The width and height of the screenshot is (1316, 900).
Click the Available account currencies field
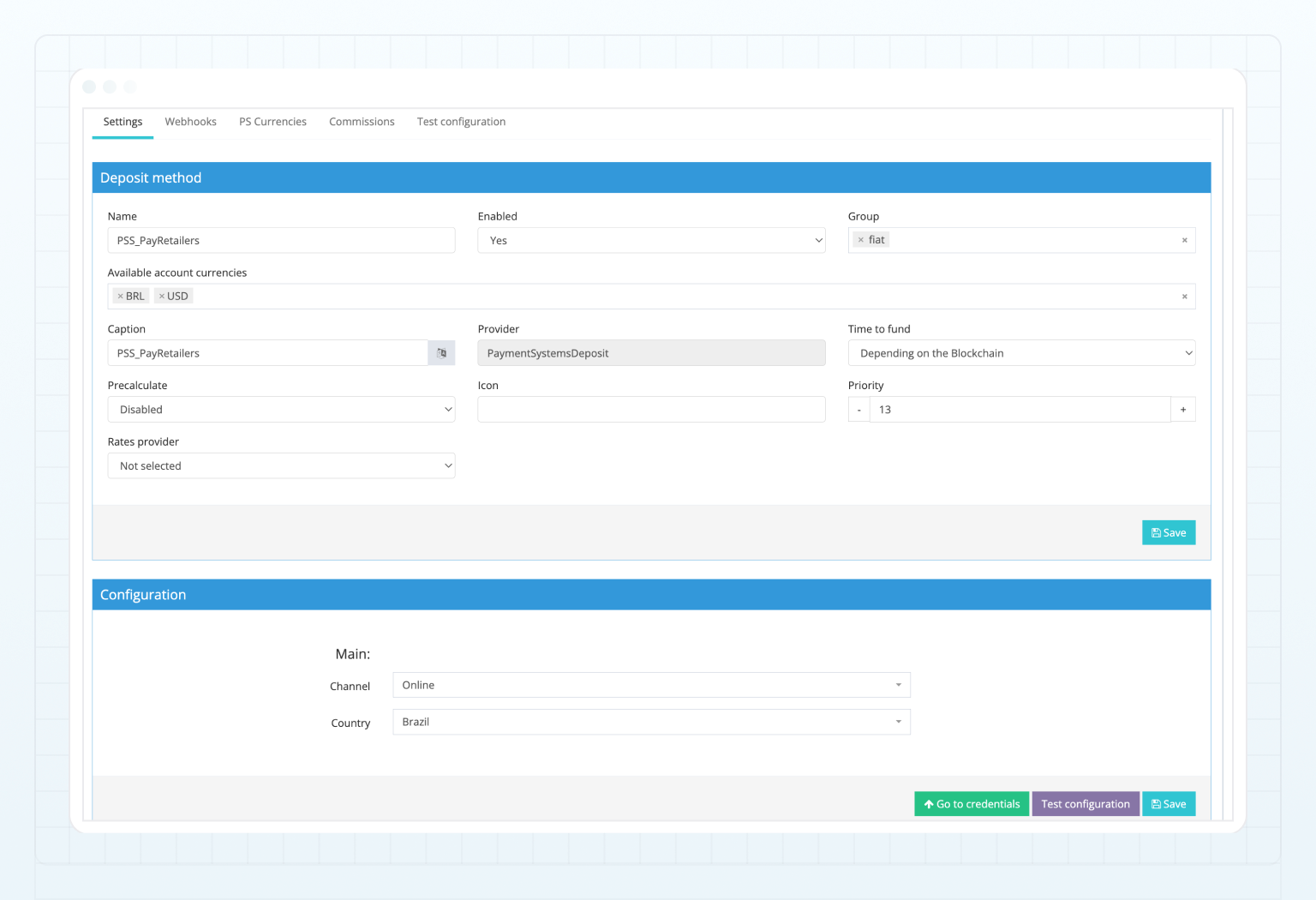tap(651, 297)
